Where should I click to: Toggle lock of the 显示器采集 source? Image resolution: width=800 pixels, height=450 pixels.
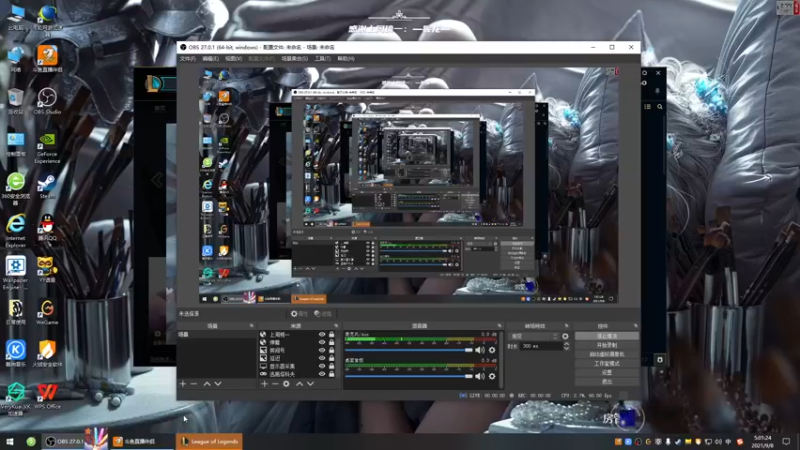[332, 366]
